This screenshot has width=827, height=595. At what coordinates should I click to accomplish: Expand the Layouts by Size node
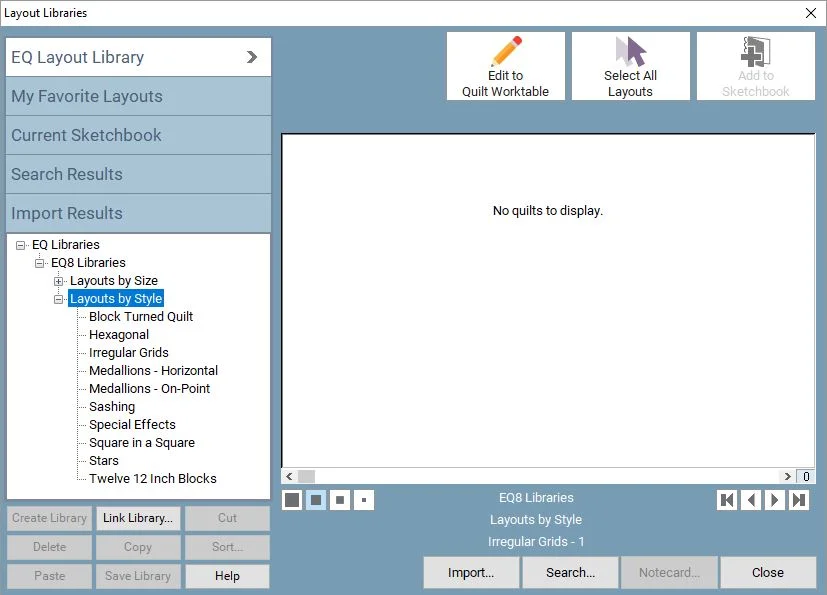[x=59, y=281]
